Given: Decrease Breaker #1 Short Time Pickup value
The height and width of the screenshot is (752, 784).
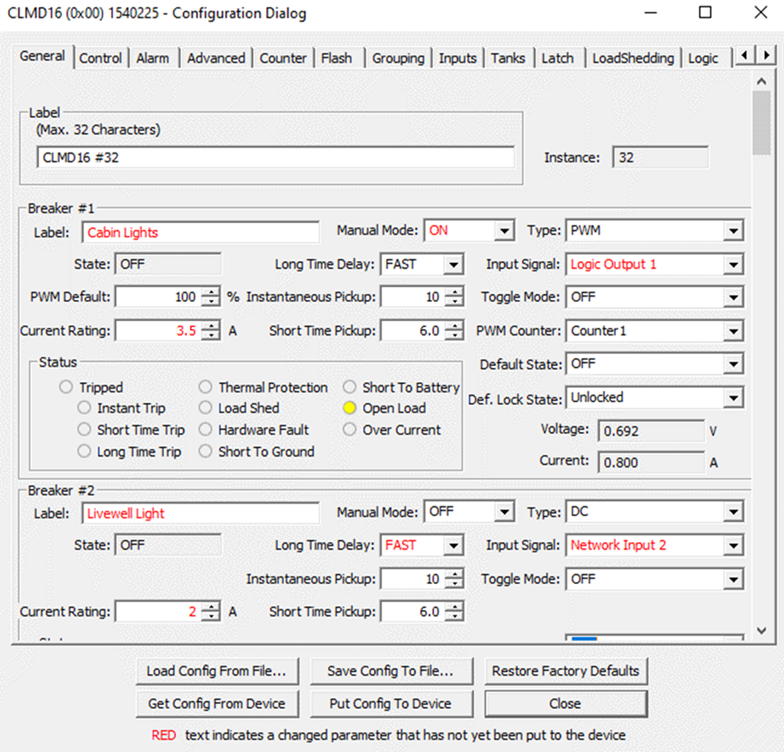Looking at the screenshot, I should click(x=454, y=335).
